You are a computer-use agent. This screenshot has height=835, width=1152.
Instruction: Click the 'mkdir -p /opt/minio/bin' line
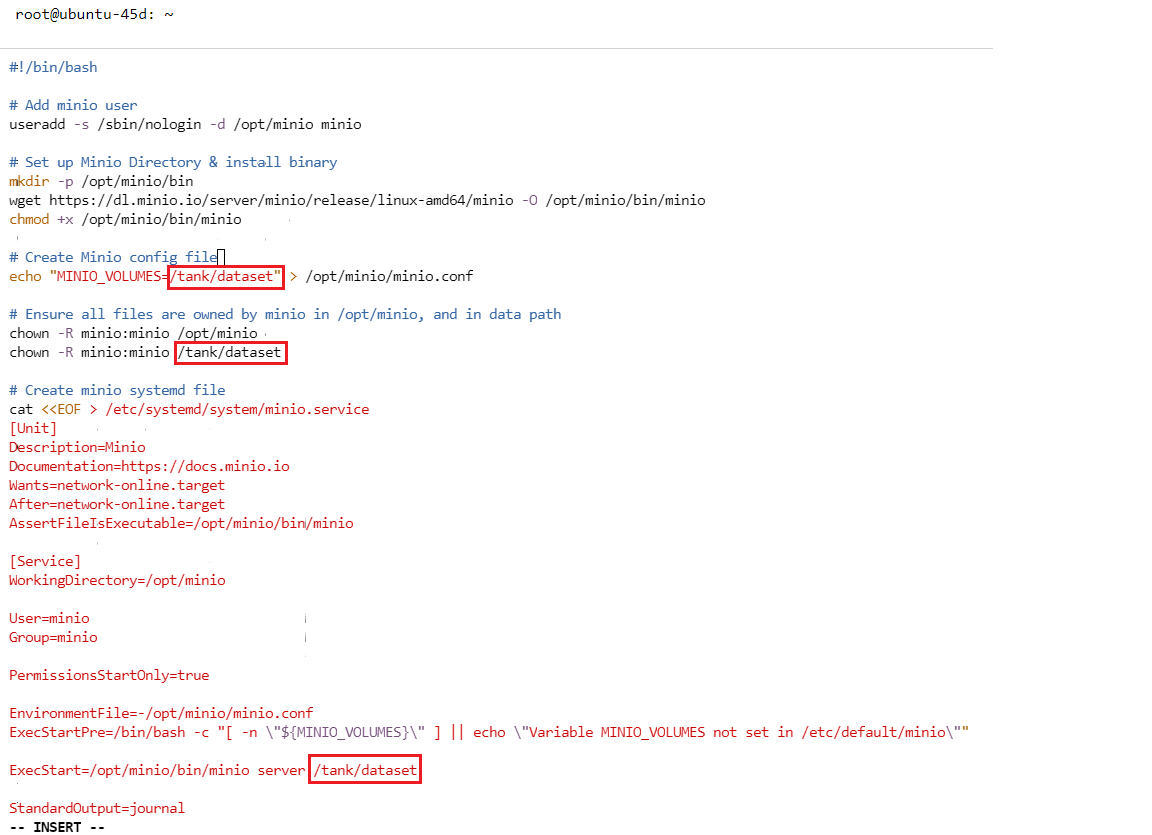(101, 181)
